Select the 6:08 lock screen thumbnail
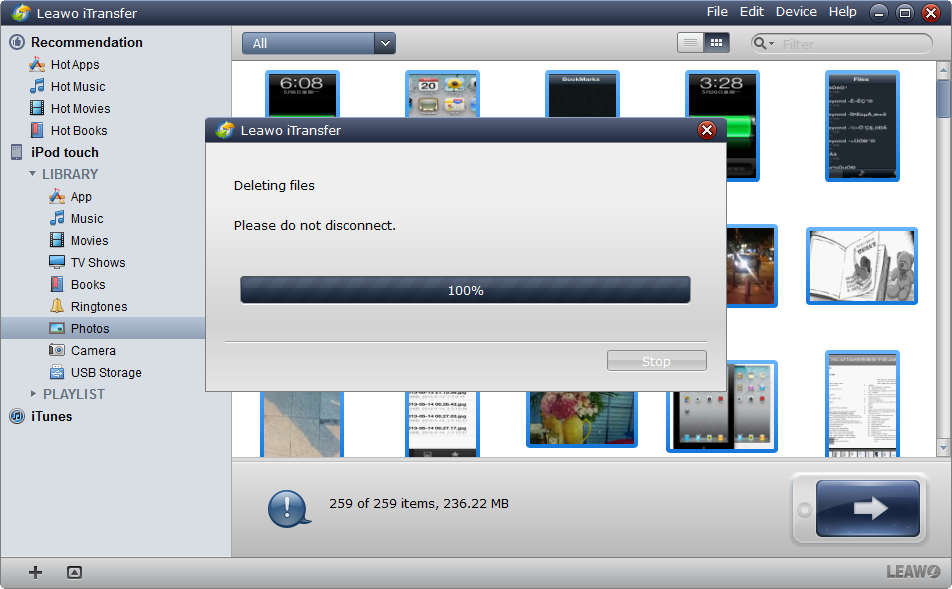952x589 pixels. click(x=302, y=94)
